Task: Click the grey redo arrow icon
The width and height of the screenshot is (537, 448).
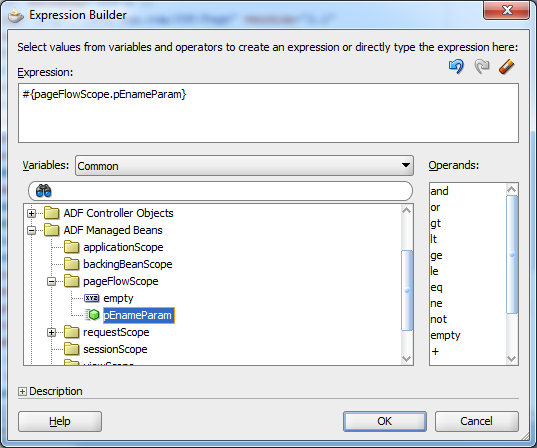Action: click(x=482, y=66)
